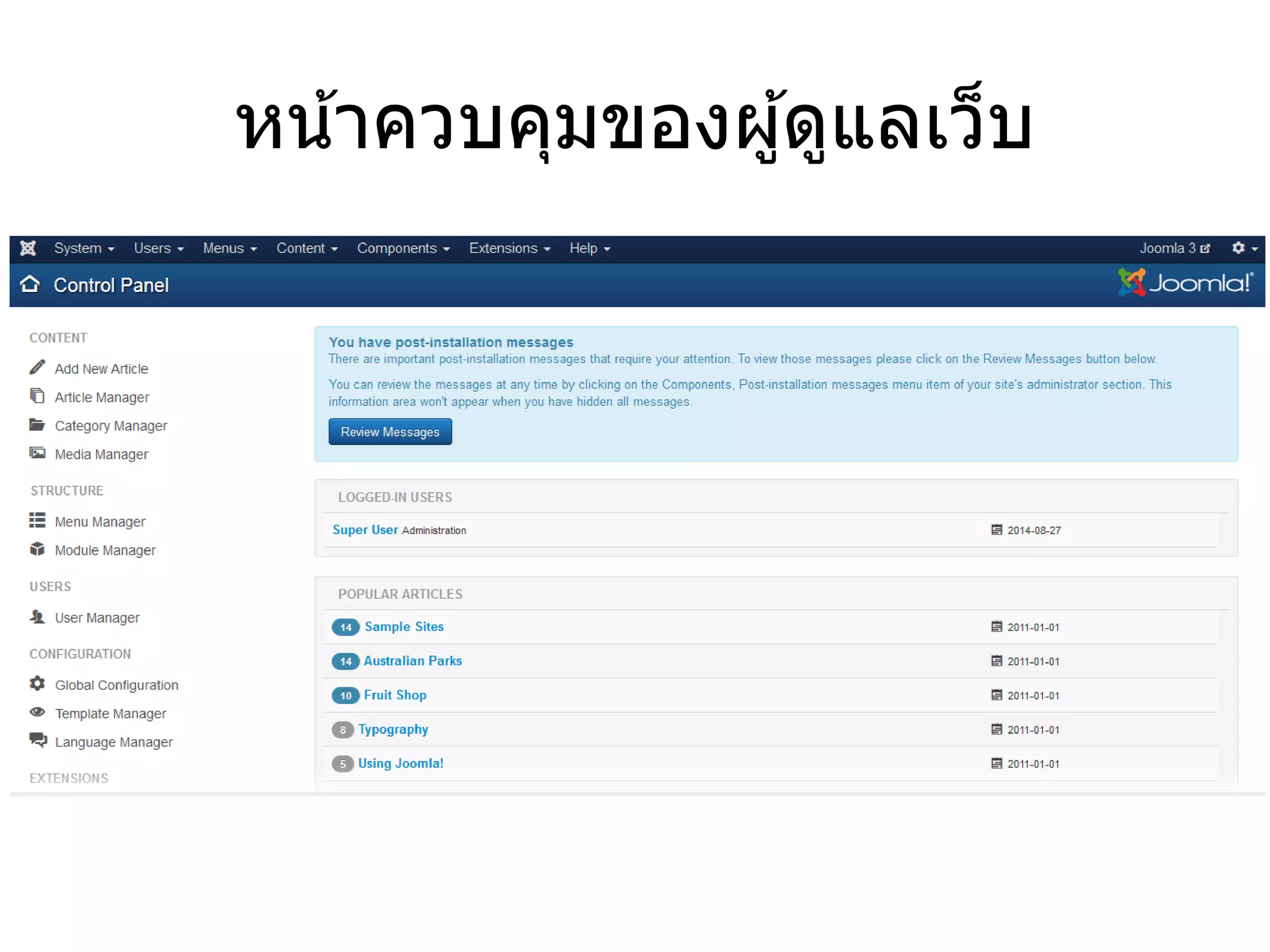
Task: Click the pencil icon beside Add New Article
Action: [x=37, y=367]
